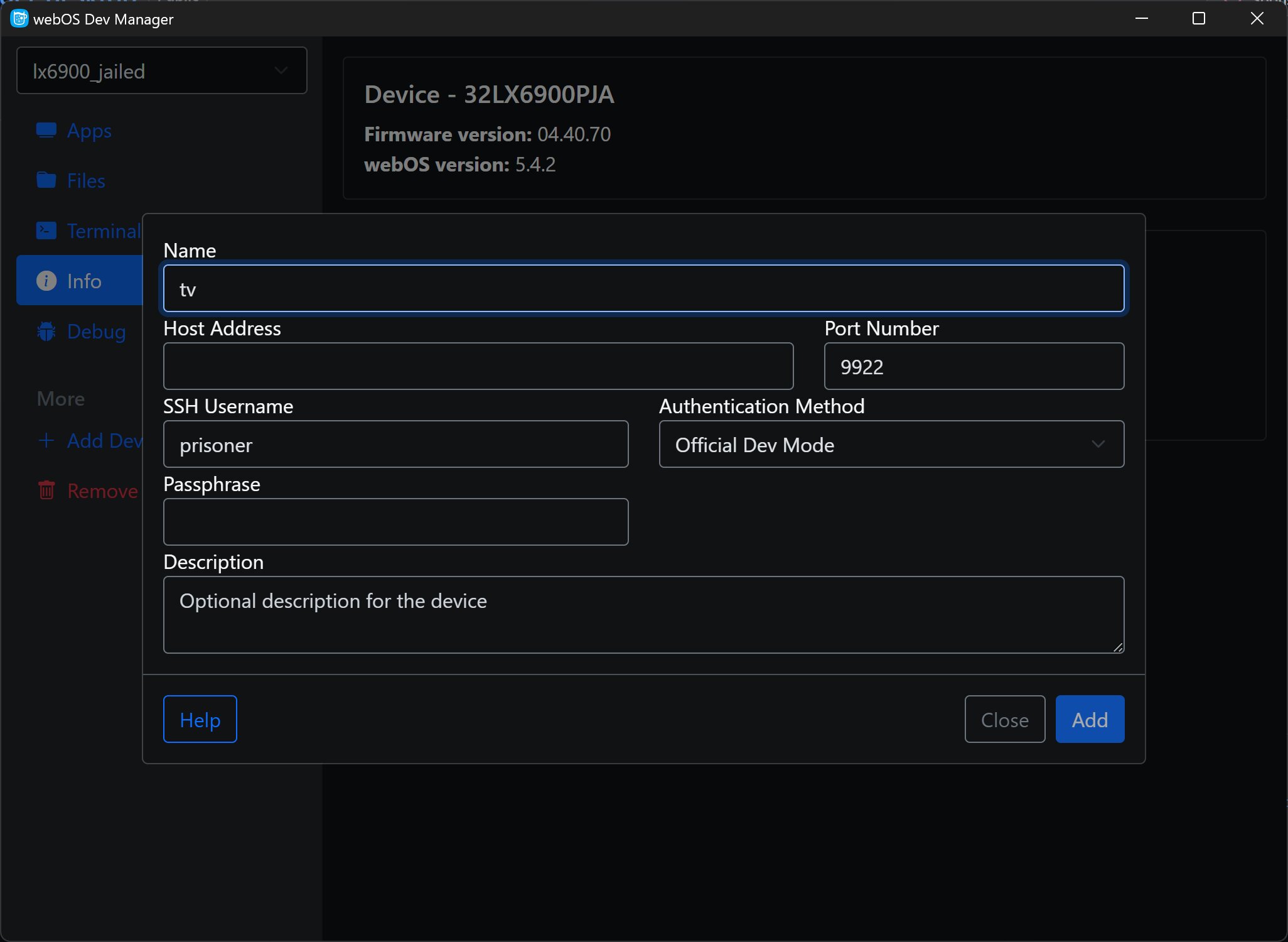Open the Apps sidebar section
Screen dimensions: 1288x942
(x=89, y=131)
